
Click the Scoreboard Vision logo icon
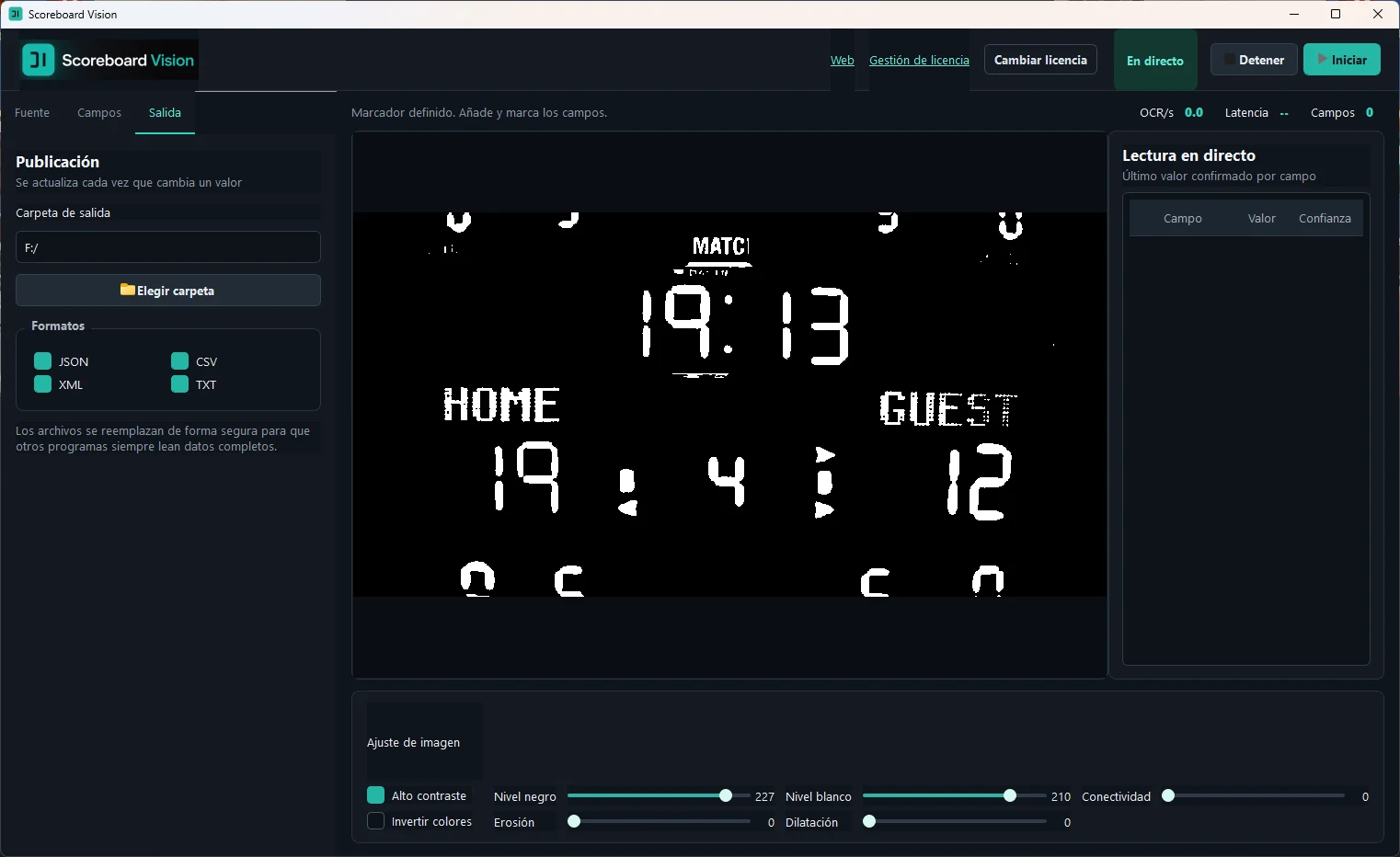tap(38, 61)
